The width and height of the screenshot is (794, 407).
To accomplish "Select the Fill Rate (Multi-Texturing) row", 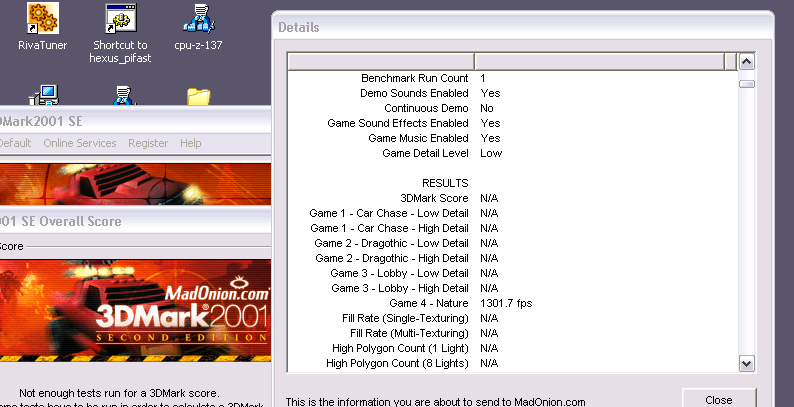I will point(512,334).
